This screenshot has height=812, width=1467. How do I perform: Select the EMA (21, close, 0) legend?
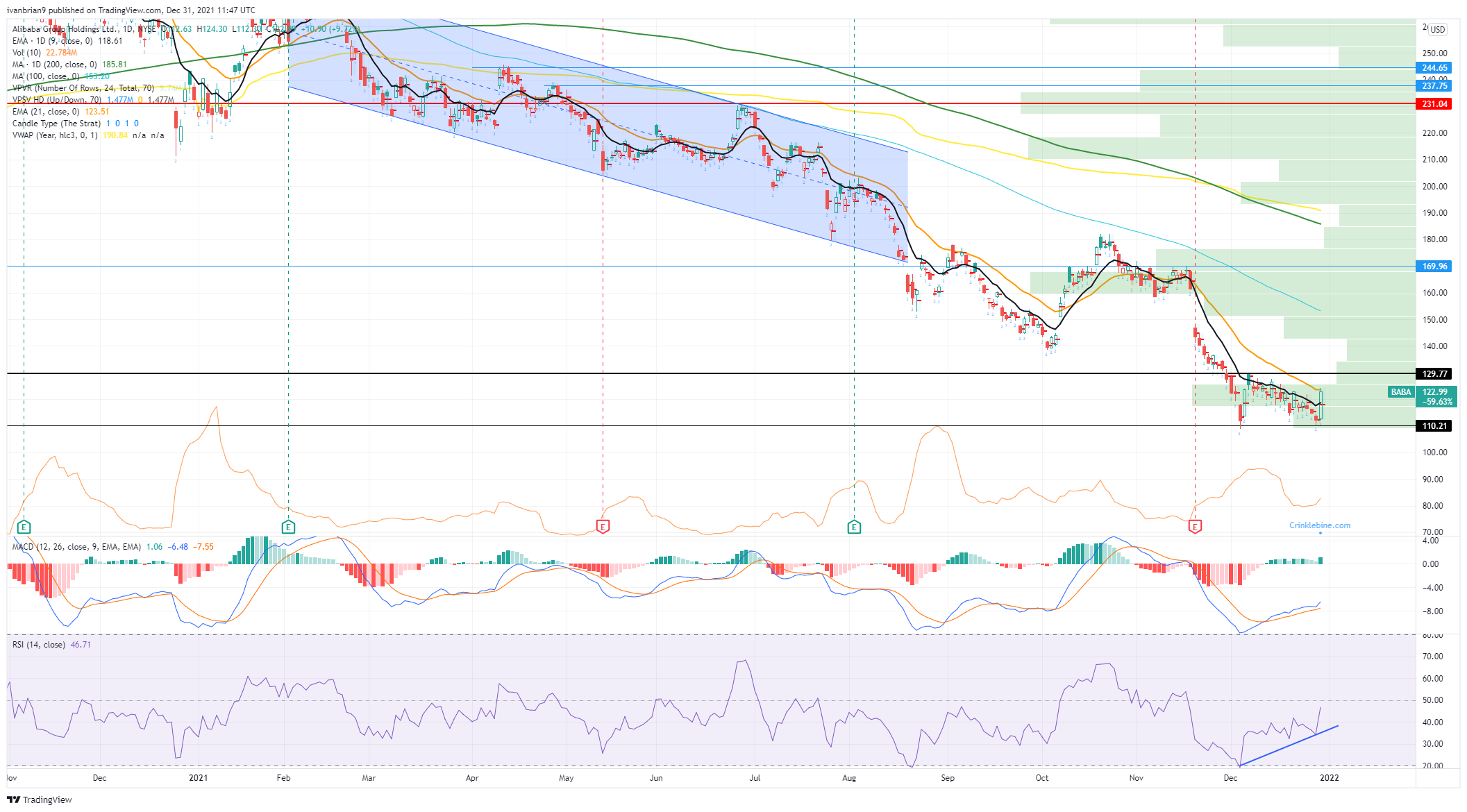point(46,112)
